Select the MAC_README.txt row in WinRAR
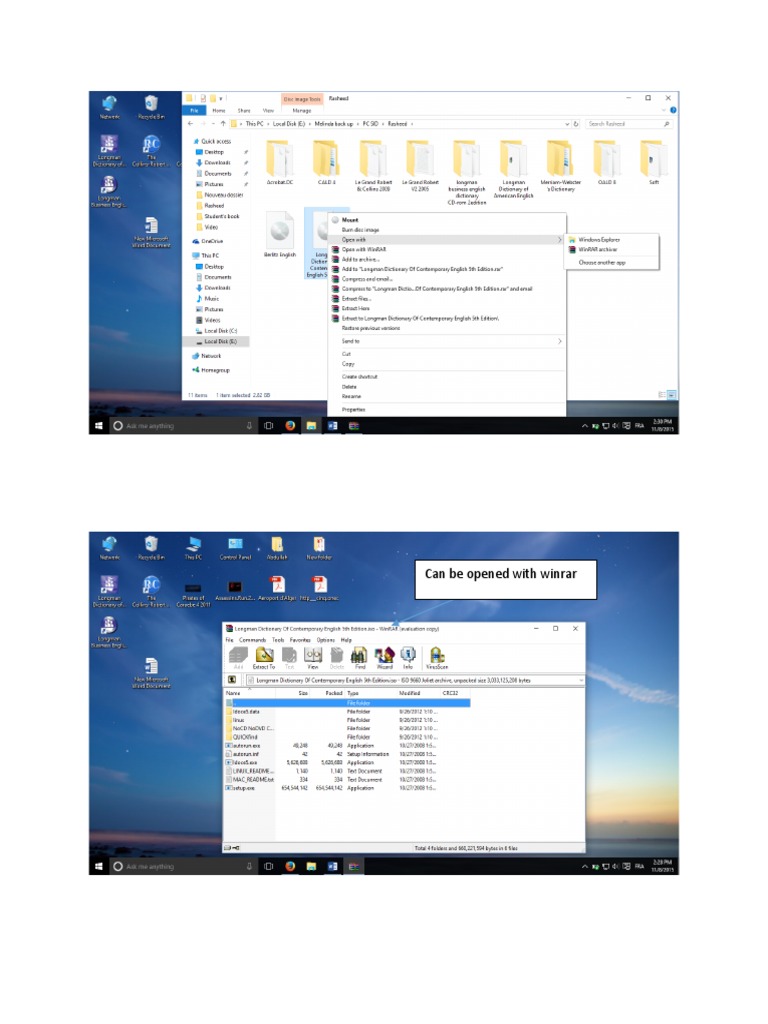 pyautogui.click(x=347, y=780)
